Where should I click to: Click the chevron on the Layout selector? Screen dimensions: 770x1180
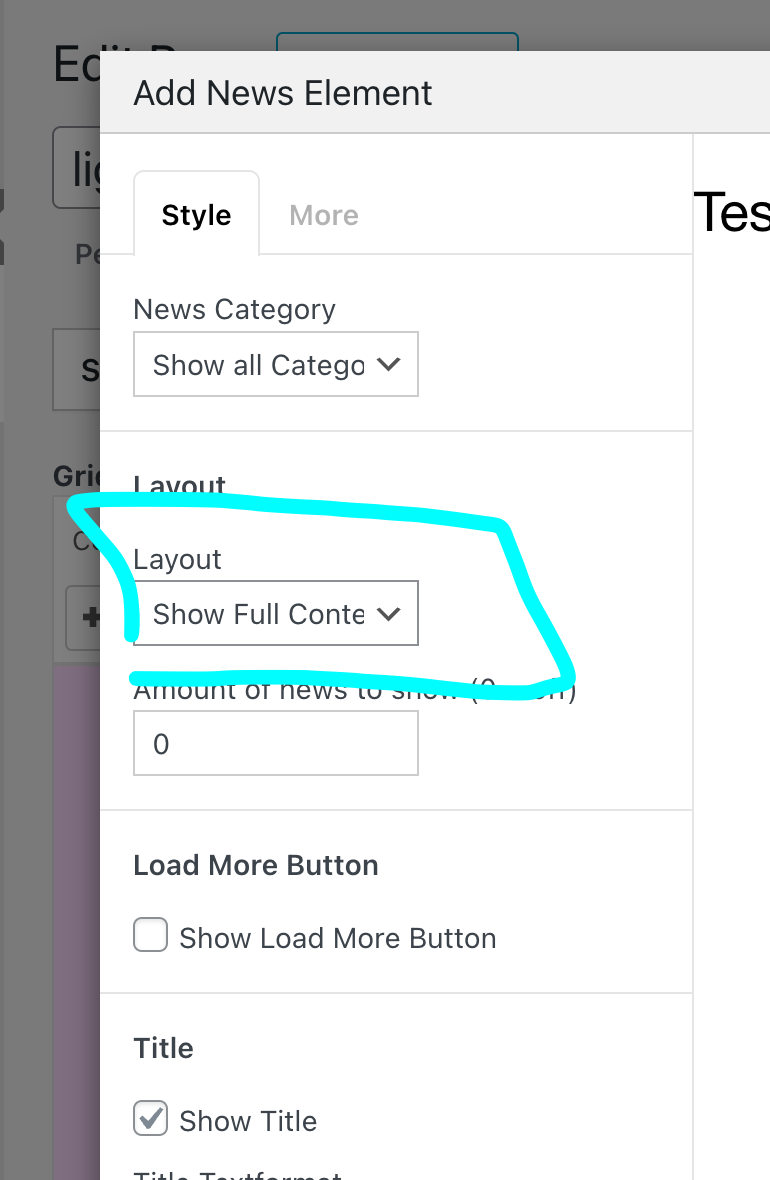(x=390, y=613)
